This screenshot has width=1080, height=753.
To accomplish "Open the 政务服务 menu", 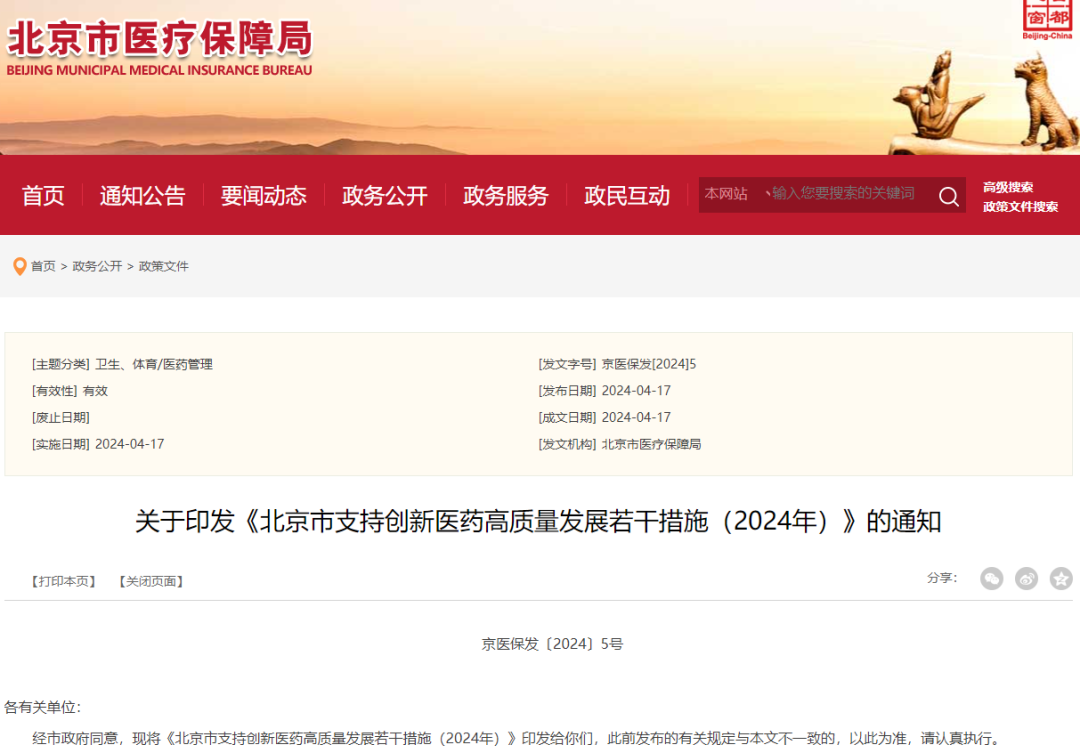I will (506, 196).
